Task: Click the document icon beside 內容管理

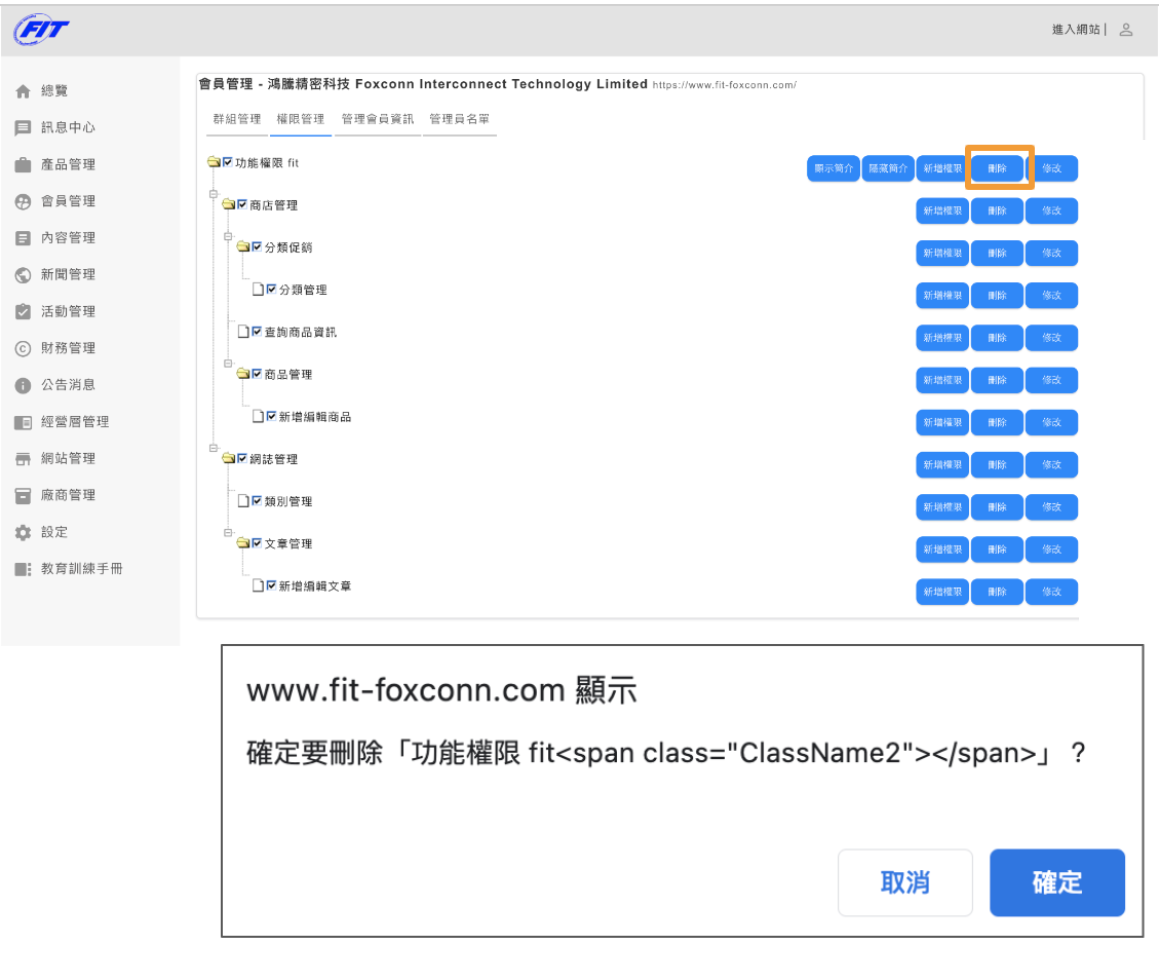Action: click(23, 238)
